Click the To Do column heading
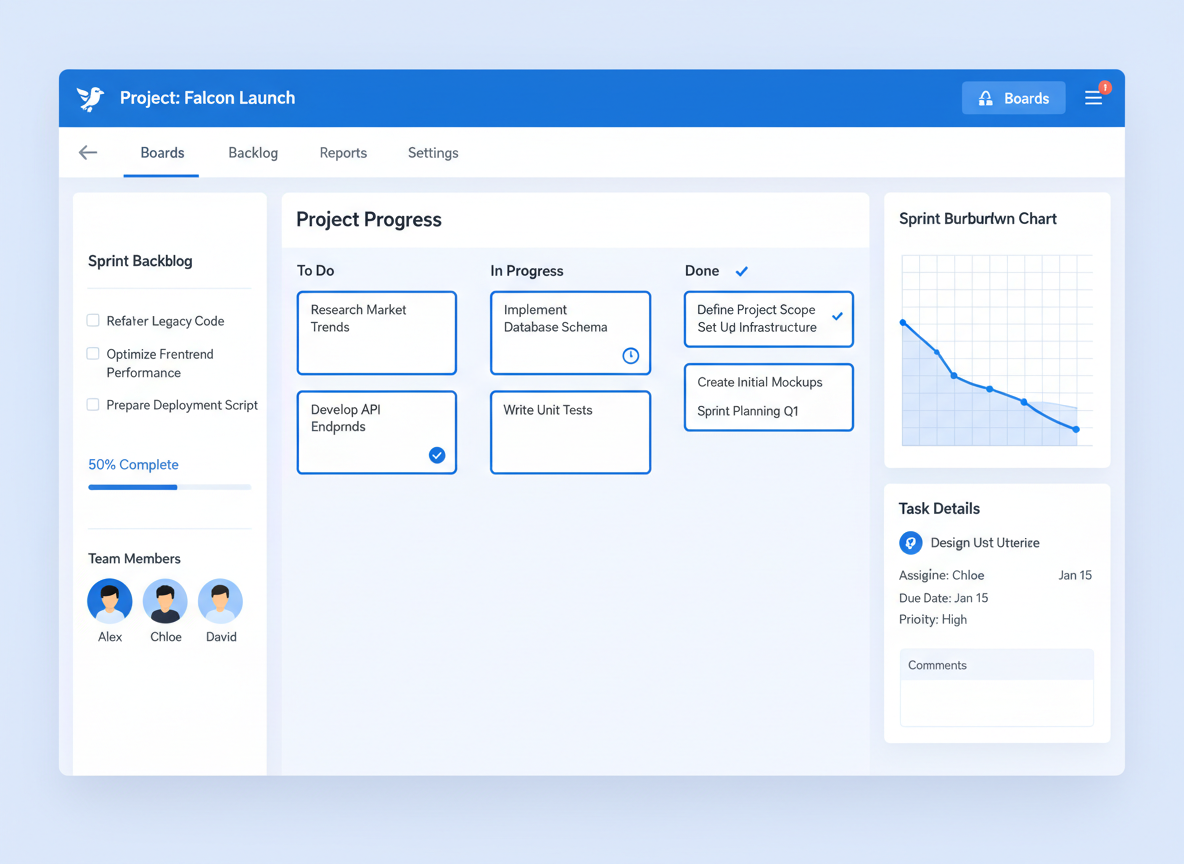The height and width of the screenshot is (864, 1184). [x=316, y=270]
